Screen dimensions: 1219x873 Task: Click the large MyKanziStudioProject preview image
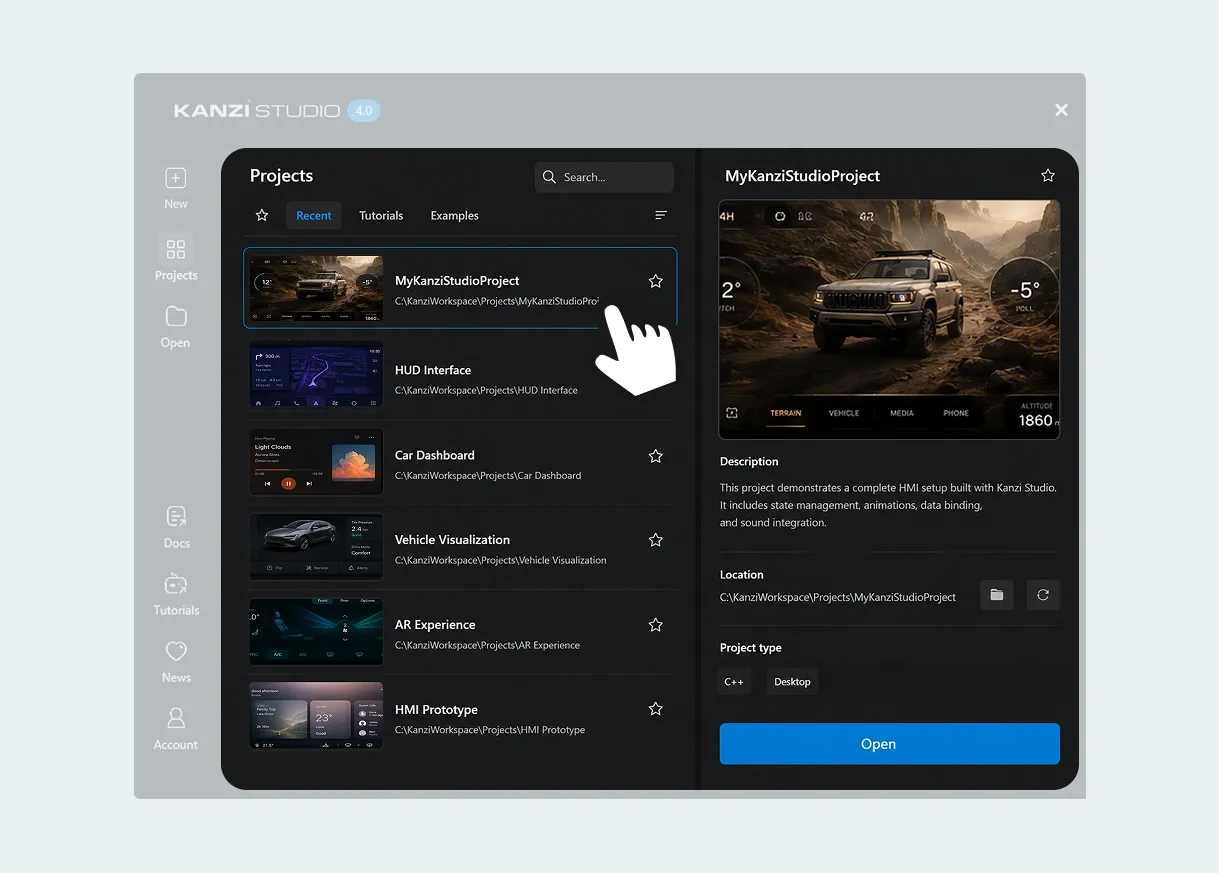[889, 319]
